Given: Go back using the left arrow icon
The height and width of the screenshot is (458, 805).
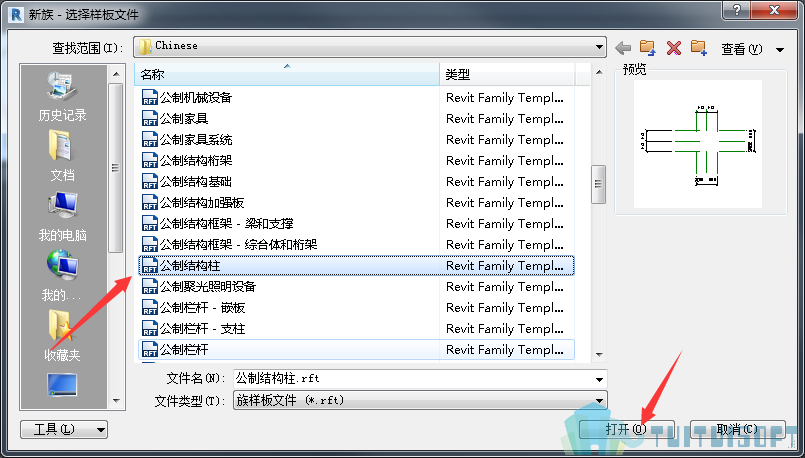Looking at the screenshot, I should (x=623, y=48).
